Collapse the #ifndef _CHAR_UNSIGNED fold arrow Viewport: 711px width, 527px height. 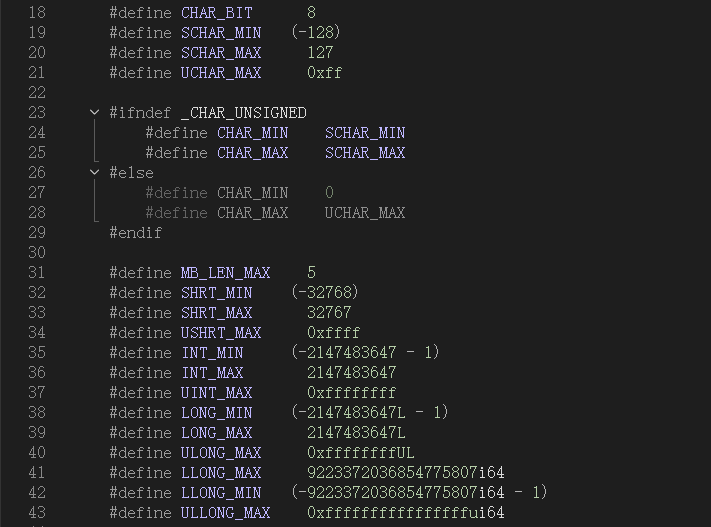(x=95, y=113)
